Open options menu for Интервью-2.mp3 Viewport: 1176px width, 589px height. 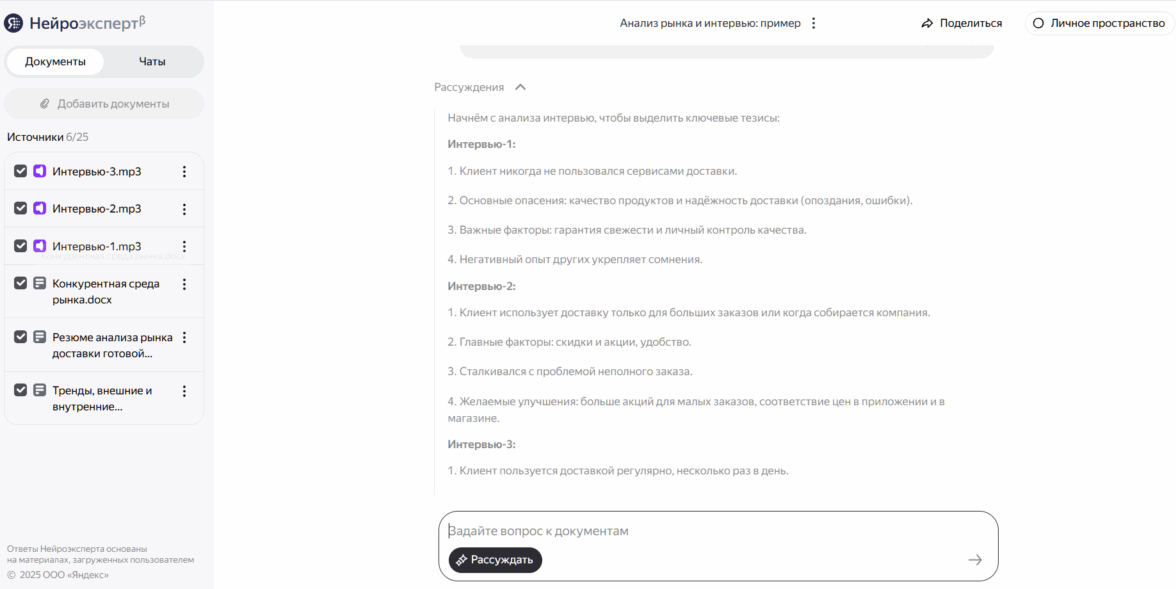pyautogui.click(x=184, y=209)
